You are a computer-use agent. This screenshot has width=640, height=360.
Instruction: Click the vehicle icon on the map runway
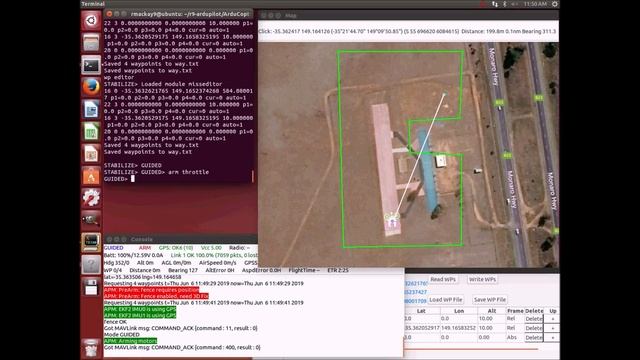pos(392,221)
